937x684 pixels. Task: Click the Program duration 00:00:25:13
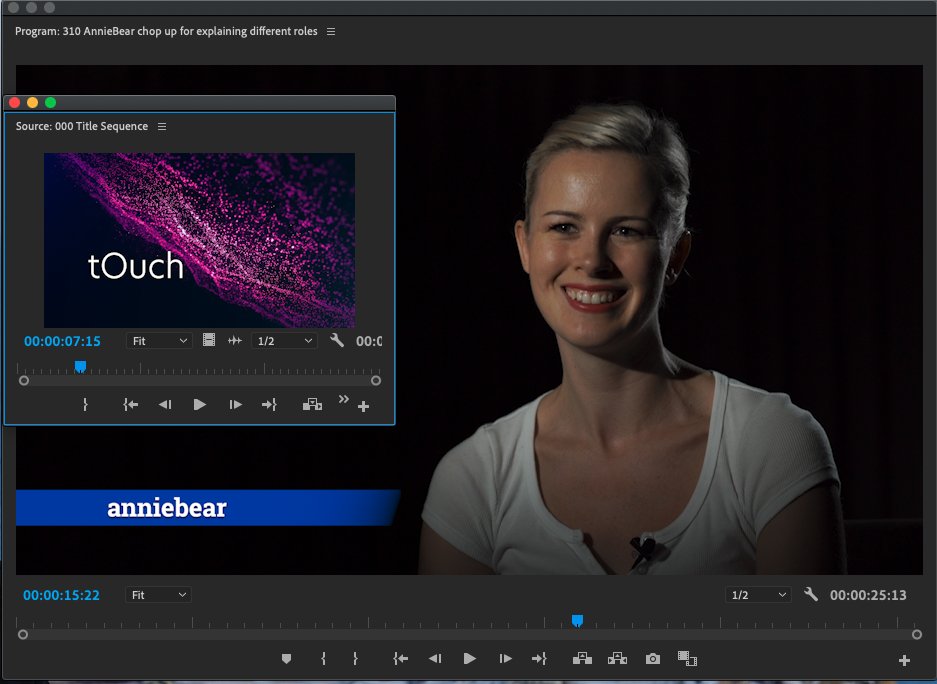(x=868, y=595)
